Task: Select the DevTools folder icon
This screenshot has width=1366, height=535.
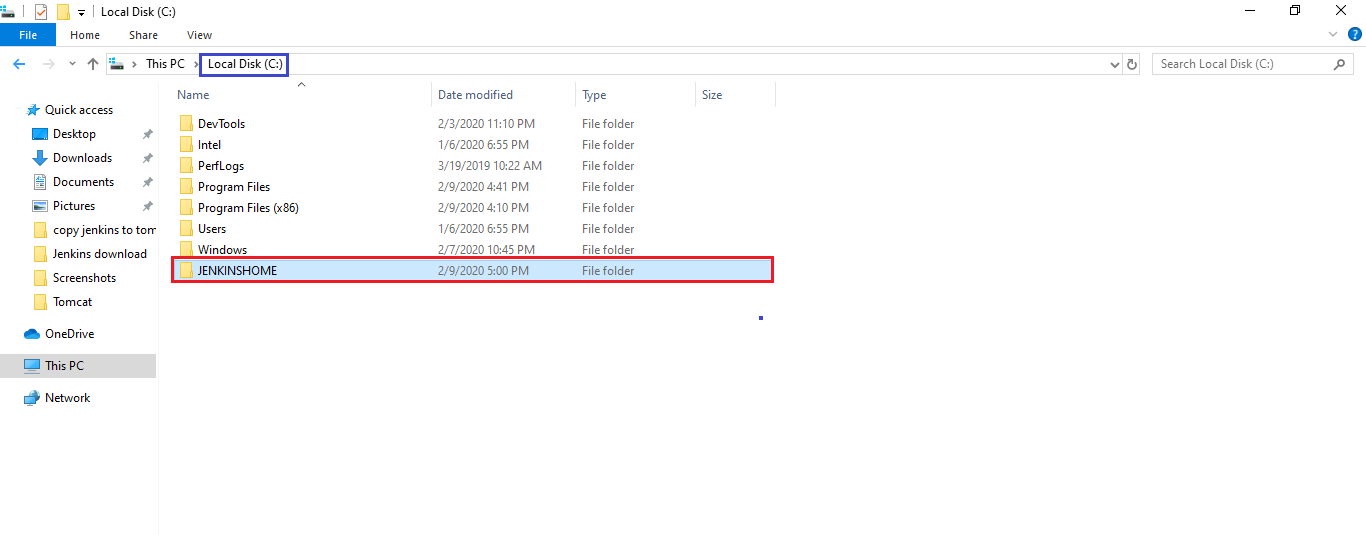Action: (x=186, y=124)
